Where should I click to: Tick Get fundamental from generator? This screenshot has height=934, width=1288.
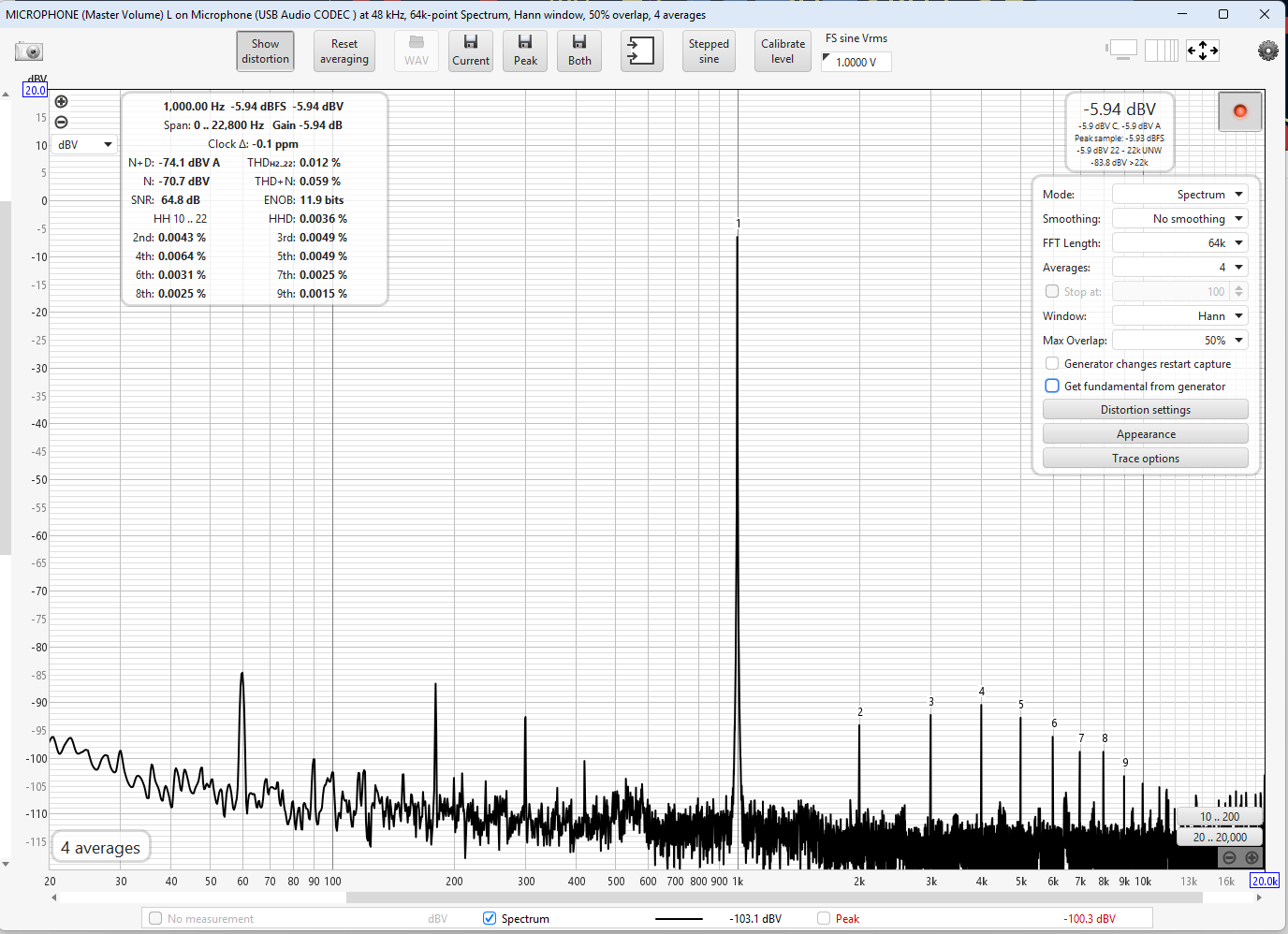pyautogui.click(x=1052, y=387)
